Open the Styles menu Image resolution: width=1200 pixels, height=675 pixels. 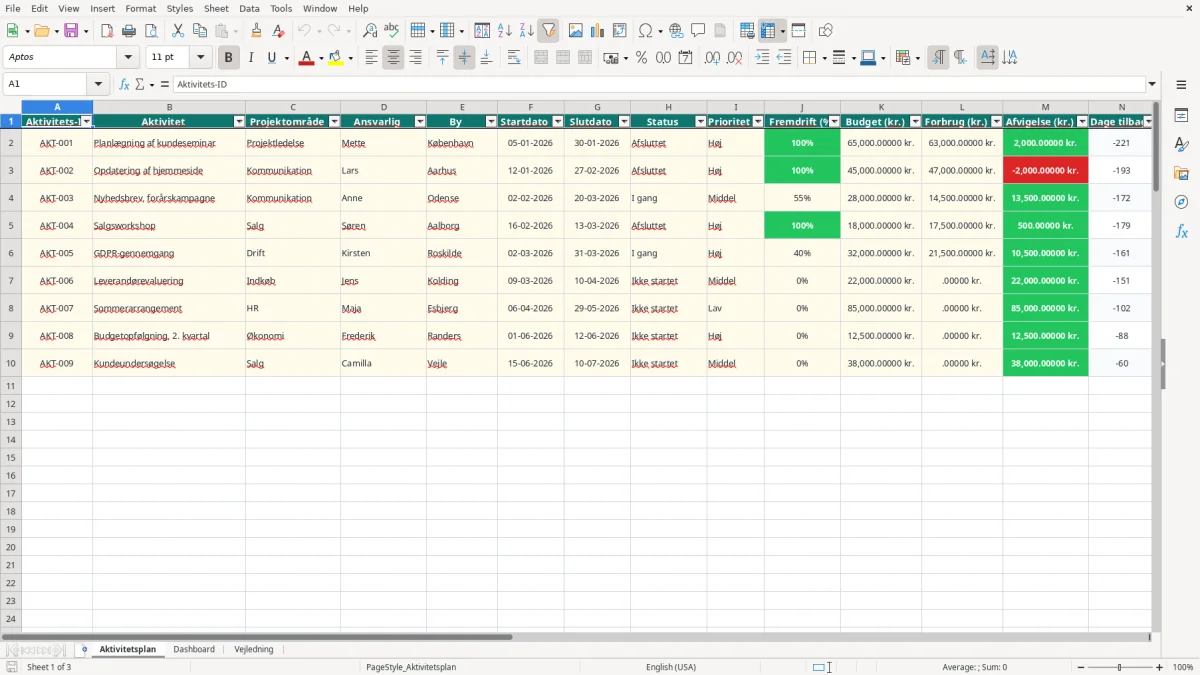pyautogui.click(x=180, y=8)
